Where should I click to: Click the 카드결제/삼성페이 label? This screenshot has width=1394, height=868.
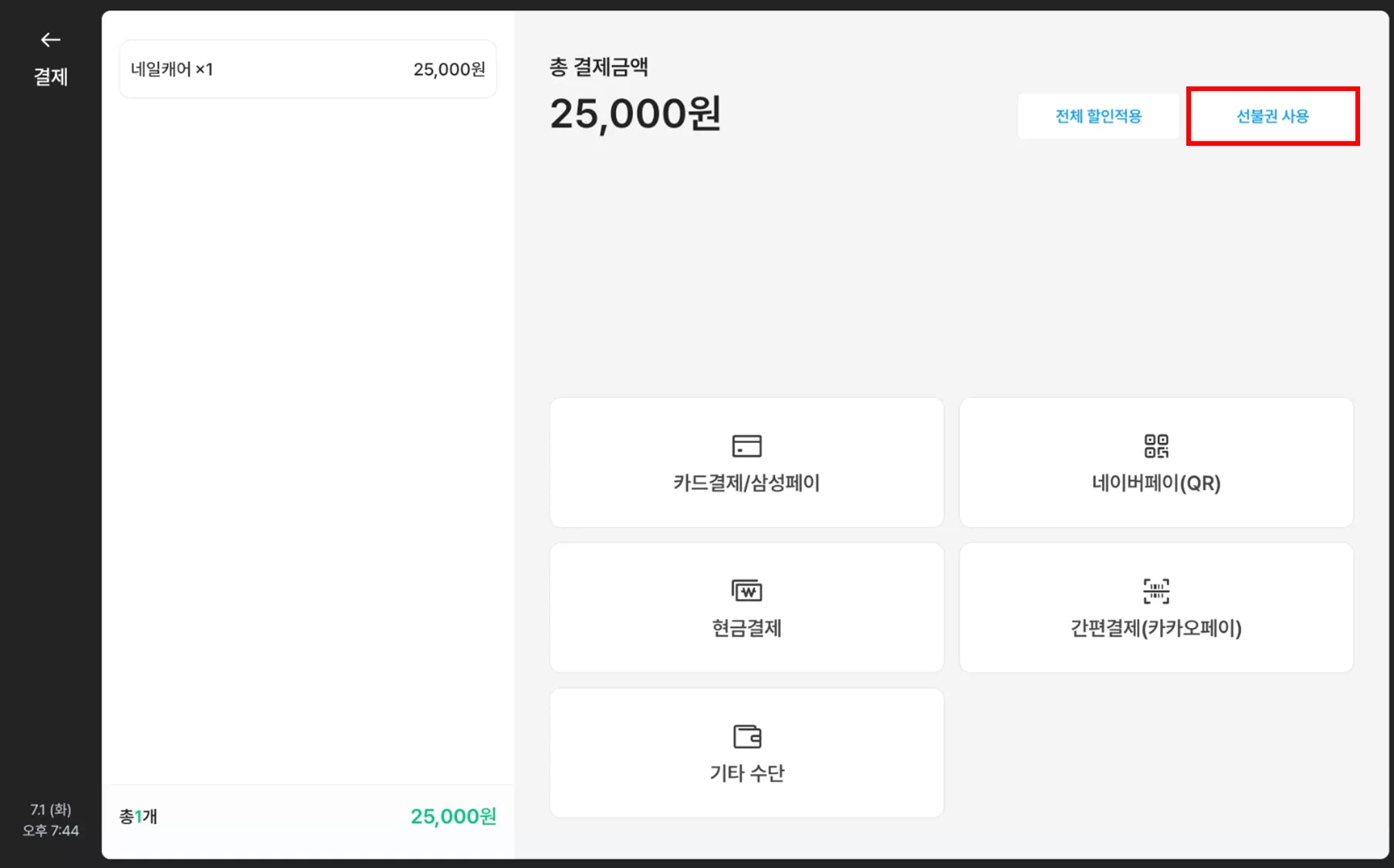coord(746,483)
